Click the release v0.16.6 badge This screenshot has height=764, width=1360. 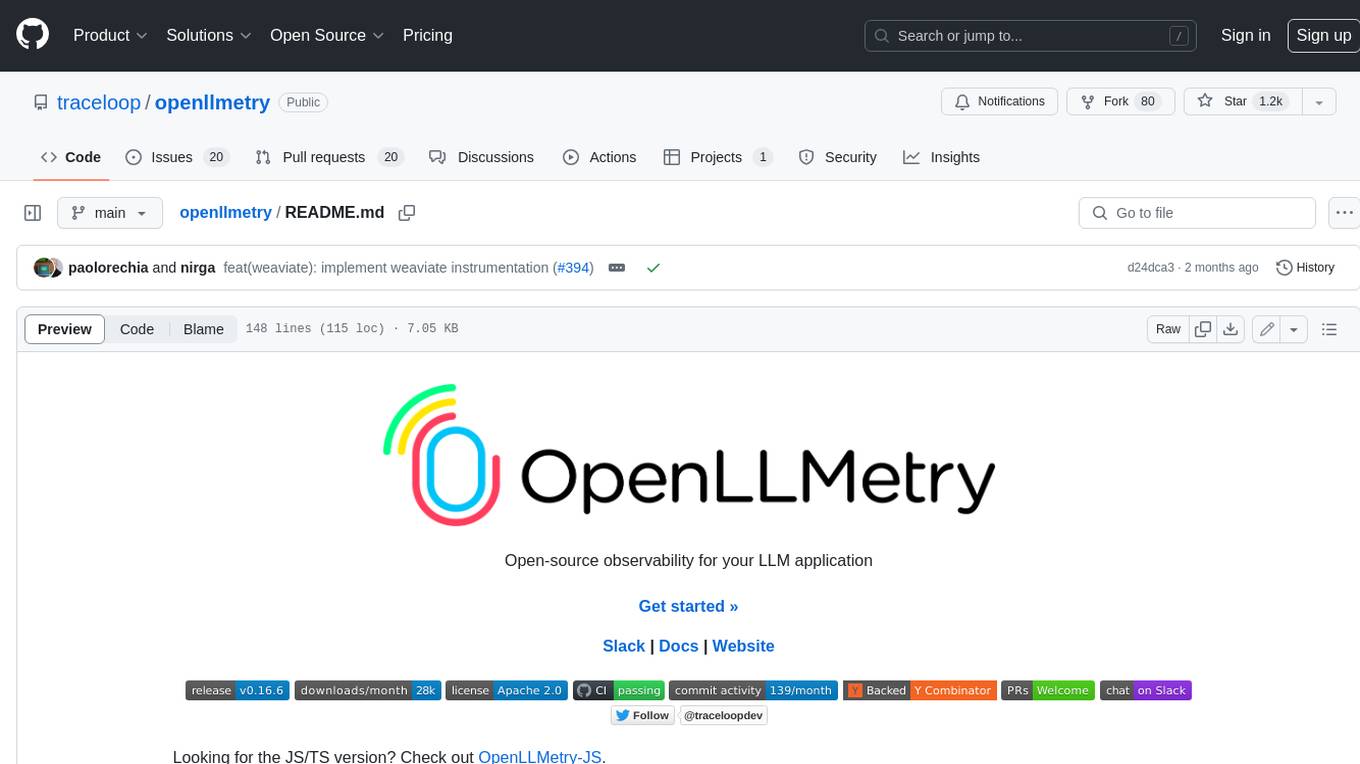(x=237, y=690)
